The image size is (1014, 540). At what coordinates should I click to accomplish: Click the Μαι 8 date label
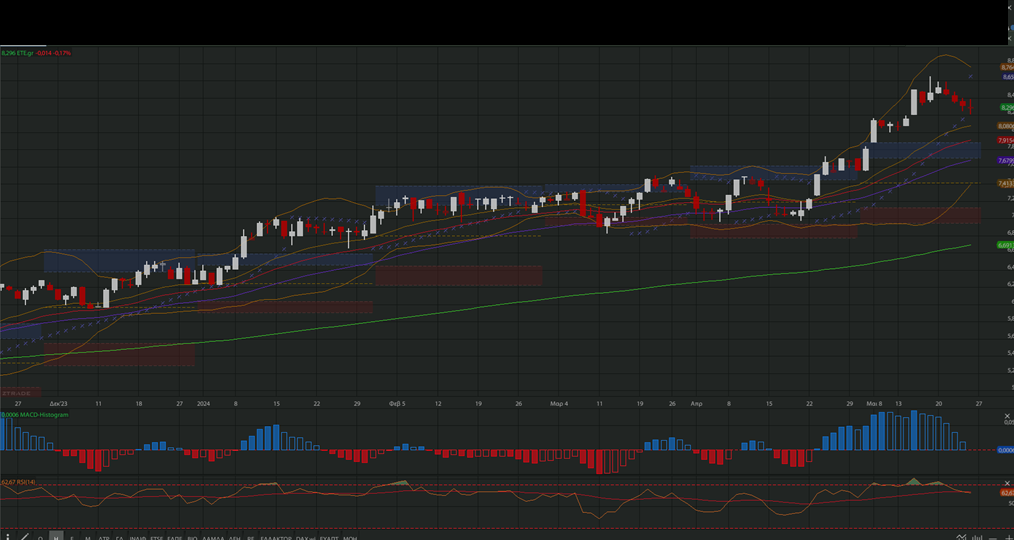click(x=874, y=404)
